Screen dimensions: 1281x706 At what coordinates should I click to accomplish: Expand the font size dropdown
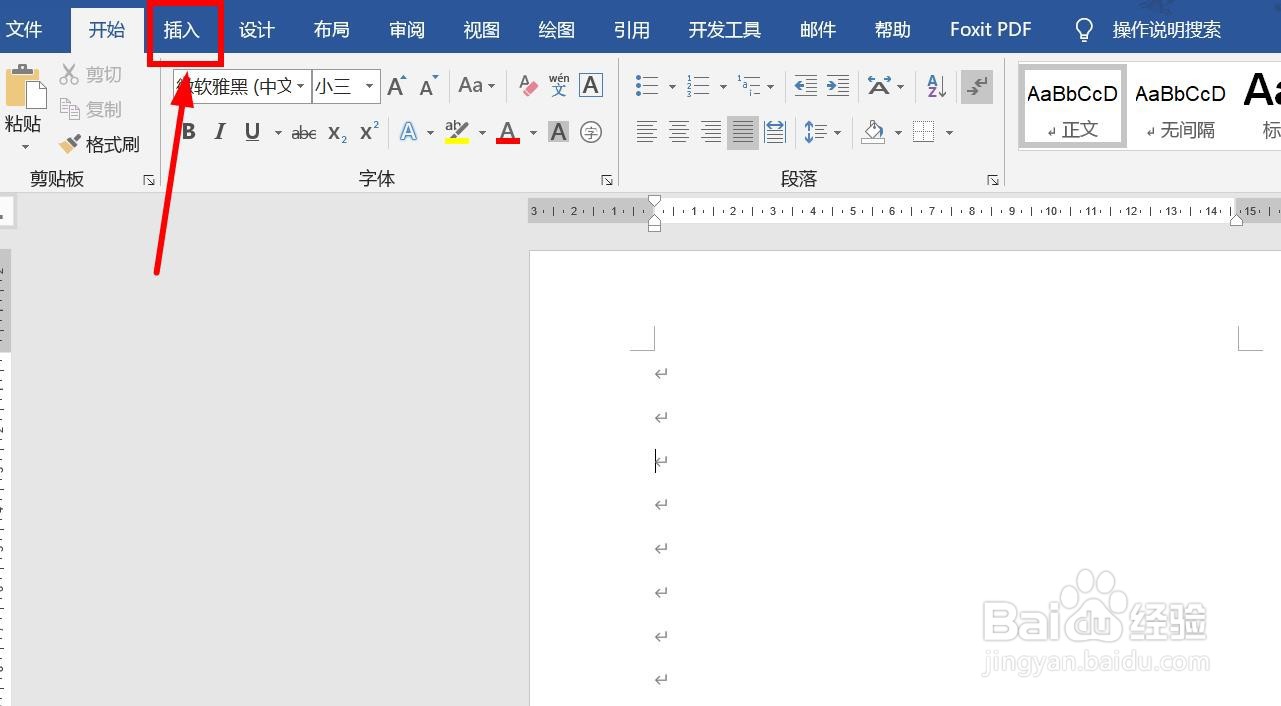point(369,86)
